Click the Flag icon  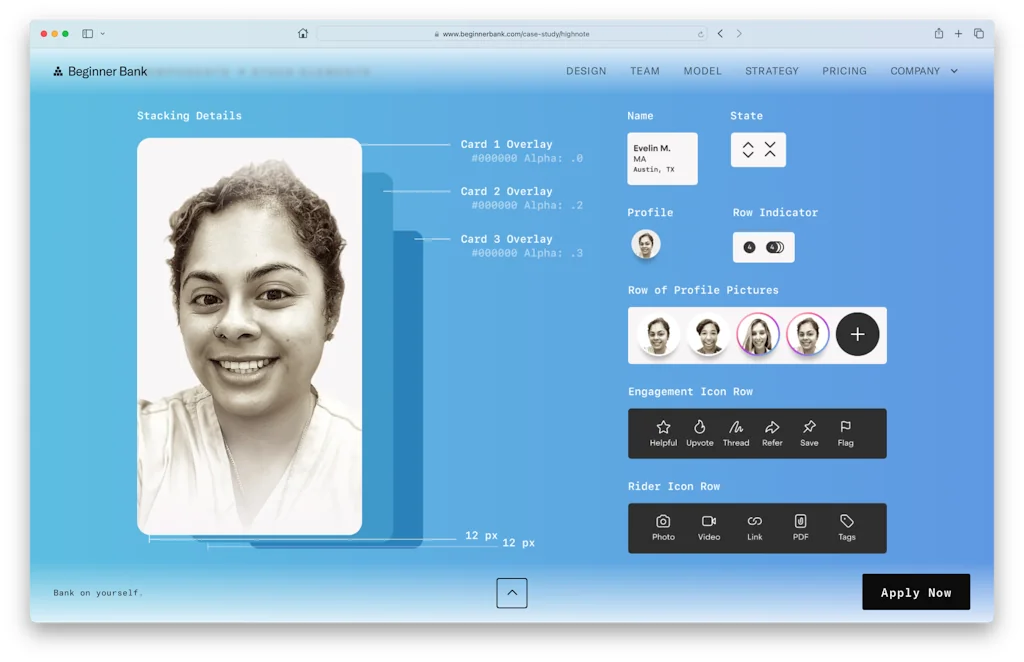(x=845, y=428)
